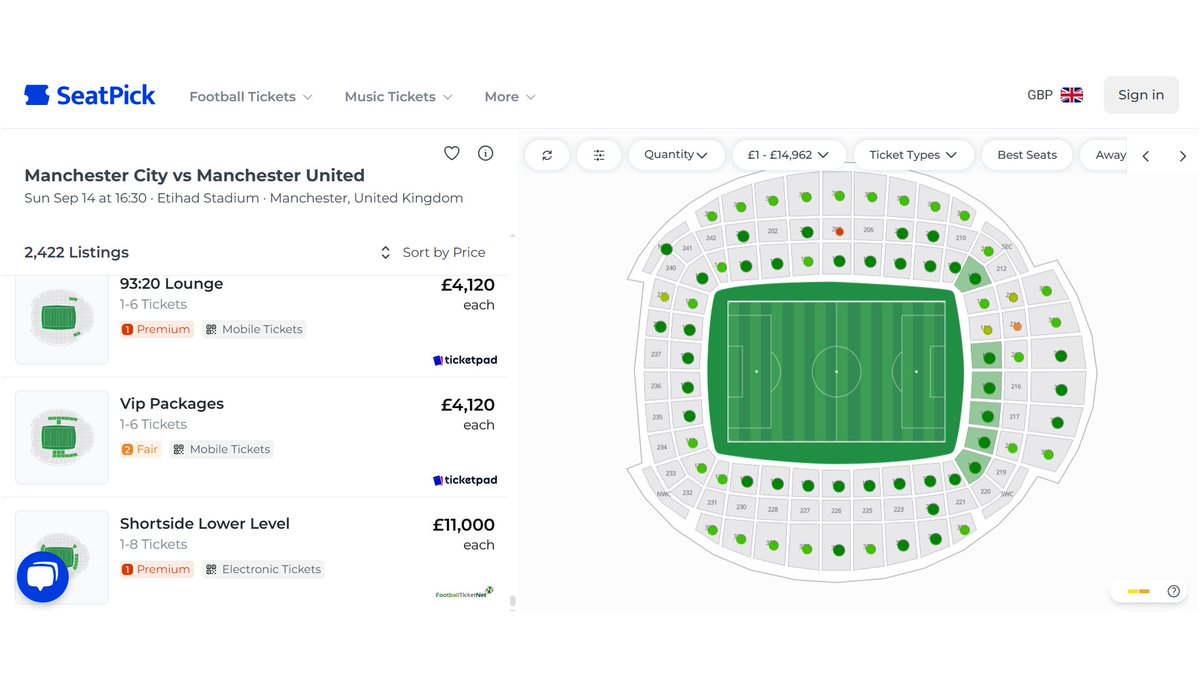1200x675 pixels.
Task: Open event info icon
Action: coord(486,153)
